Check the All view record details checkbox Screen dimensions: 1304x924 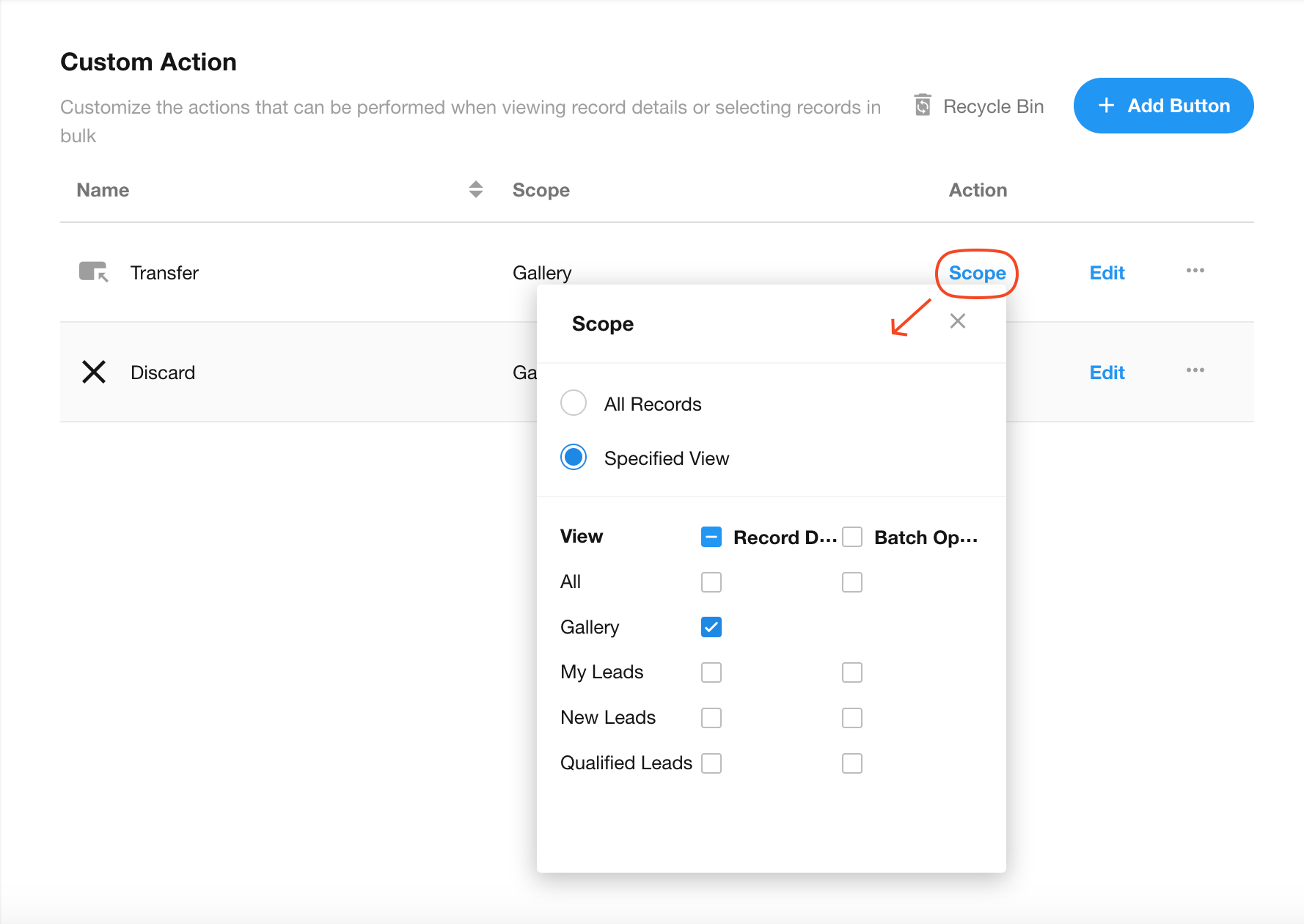click(x=711, y=582)
